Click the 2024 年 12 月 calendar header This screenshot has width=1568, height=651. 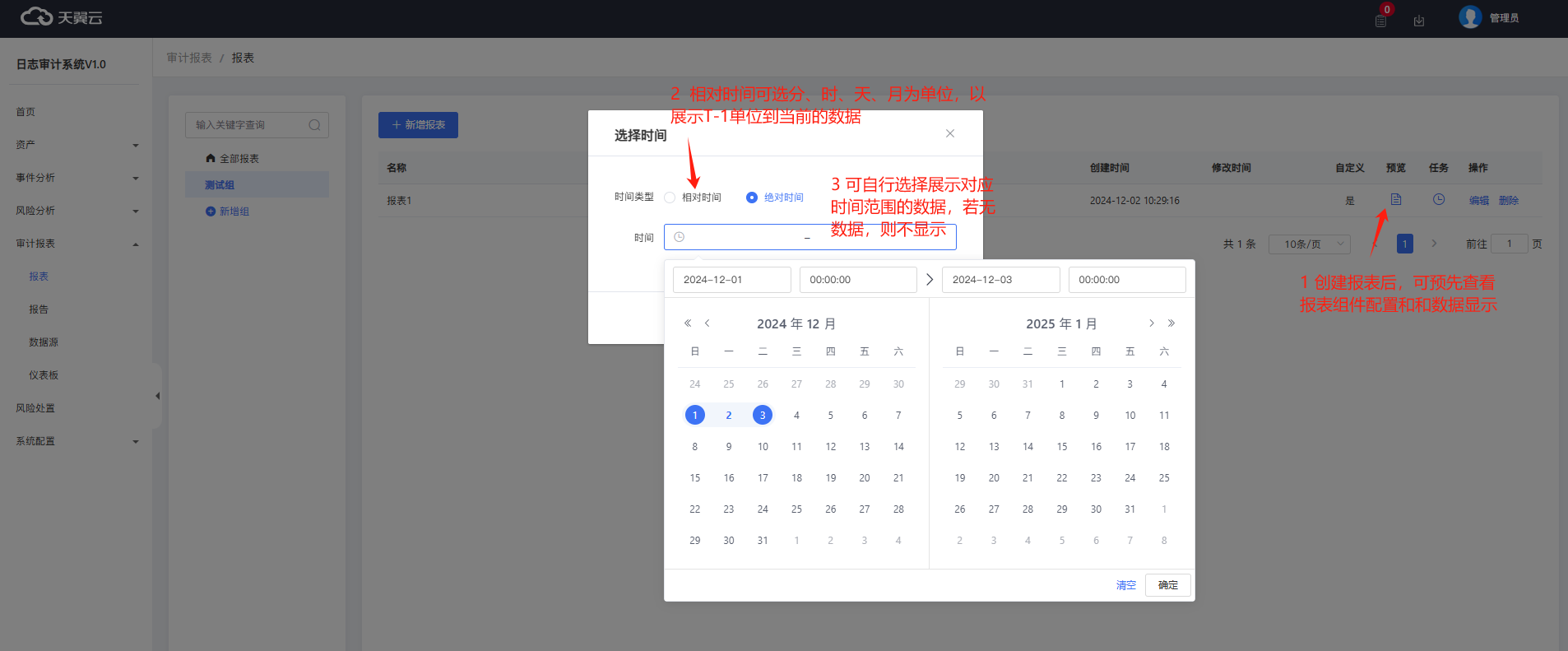tap(796, 324)
